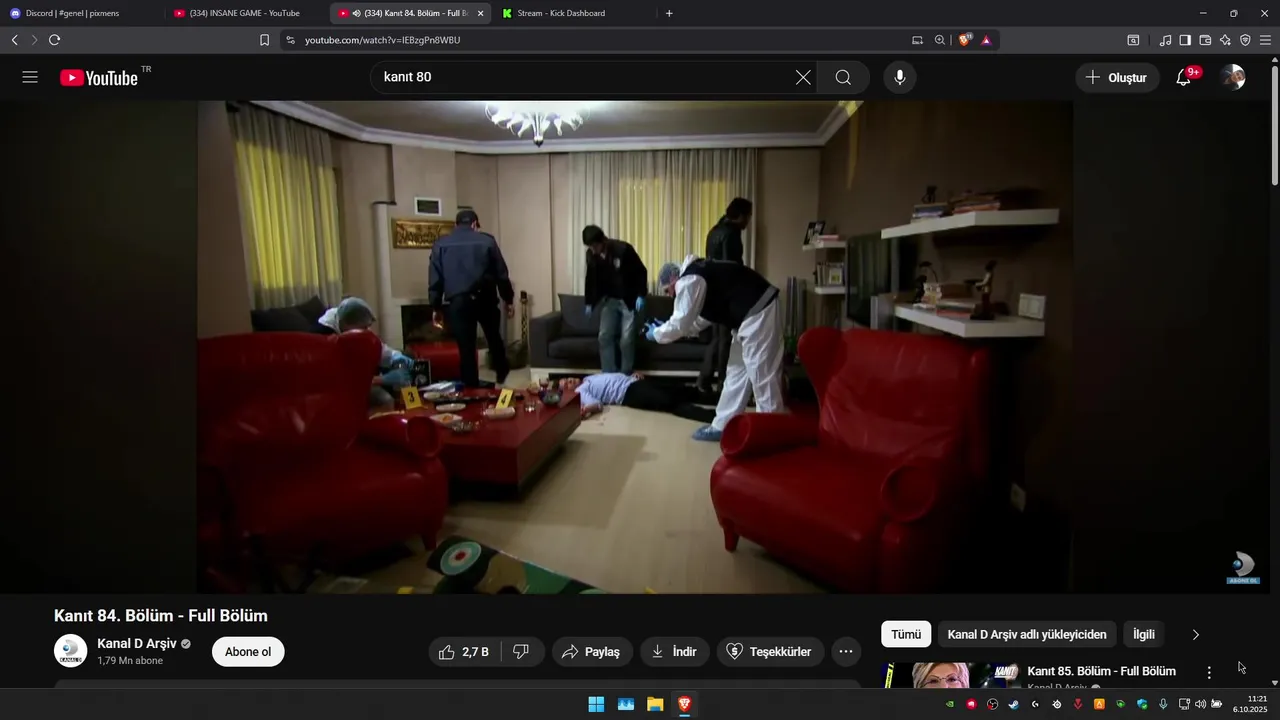
Task: Click Brave browser icon in taskbar
Action: click(684, 704)
